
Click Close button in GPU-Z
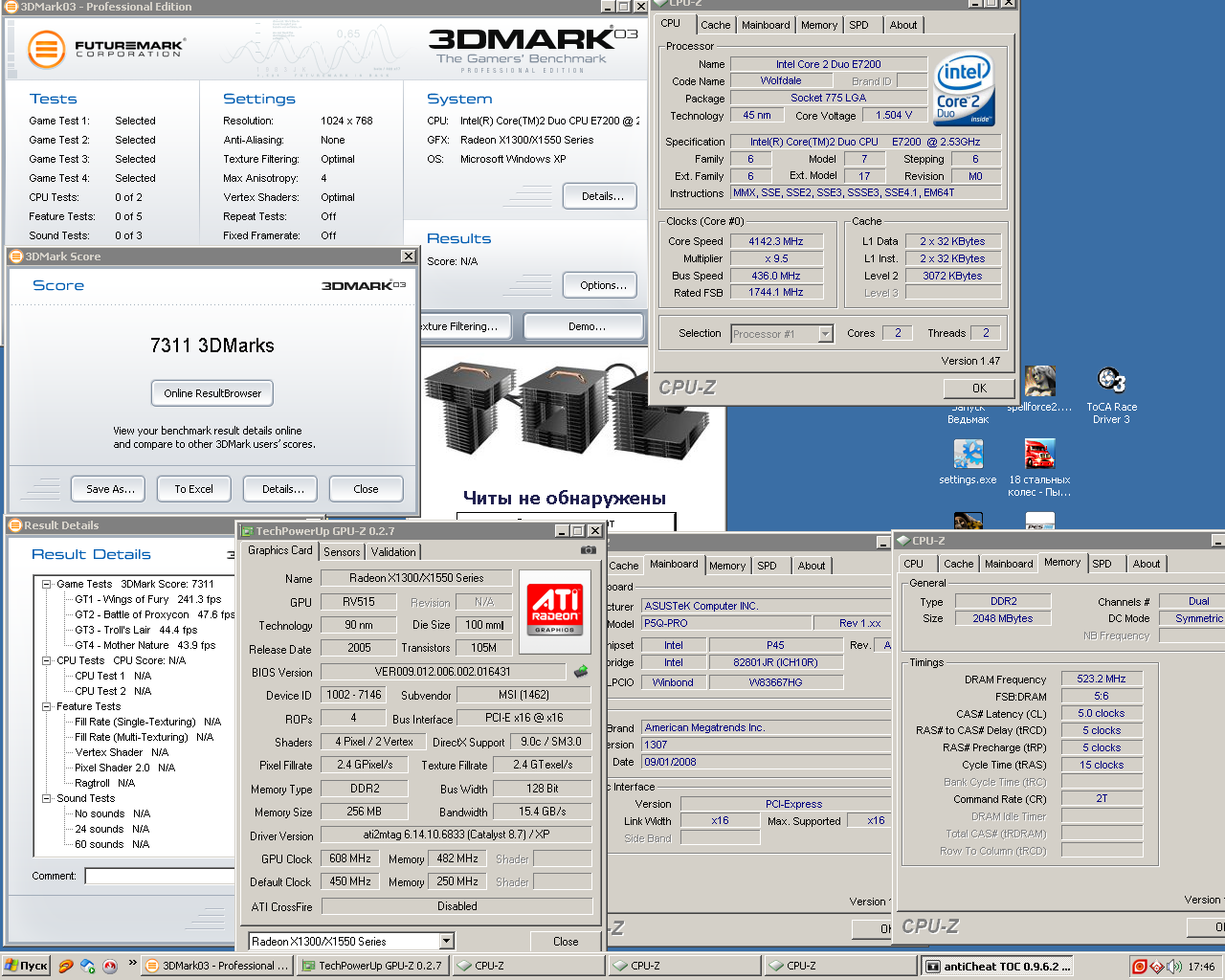pyautogui.click(x=566, y=941)
